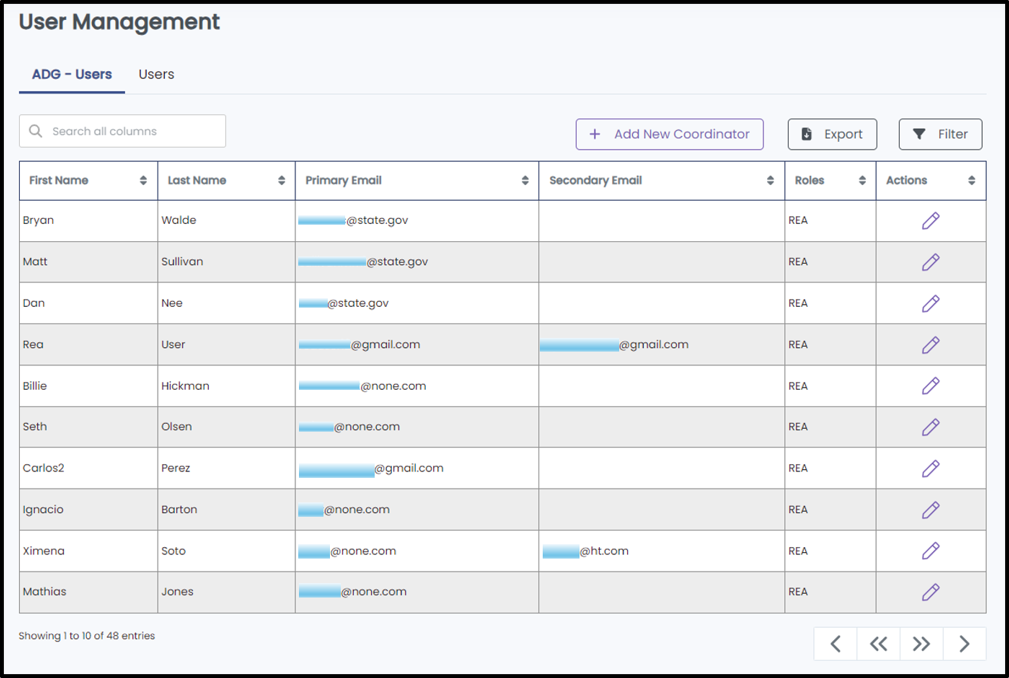Image resolution: width=1009 pixels, height=678 pixels.
Task: Select the Sullivan last name cell
Action: click(x=227, y=262)
